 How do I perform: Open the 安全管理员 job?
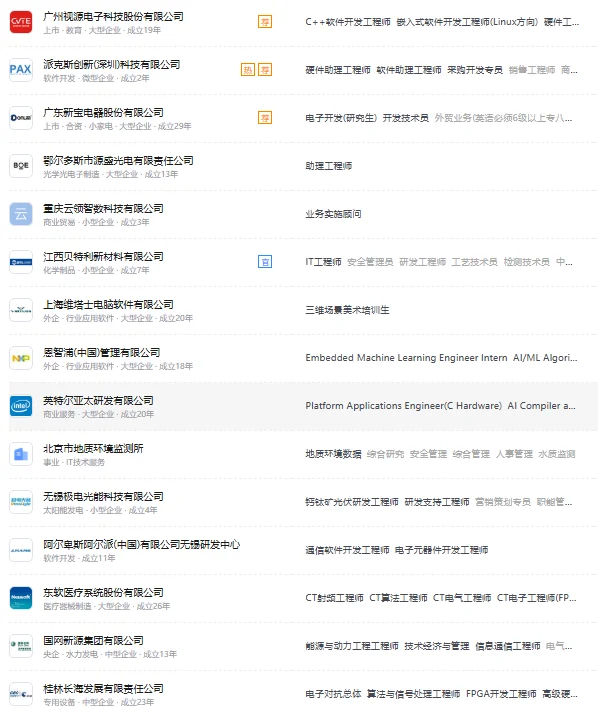point(370,262)
